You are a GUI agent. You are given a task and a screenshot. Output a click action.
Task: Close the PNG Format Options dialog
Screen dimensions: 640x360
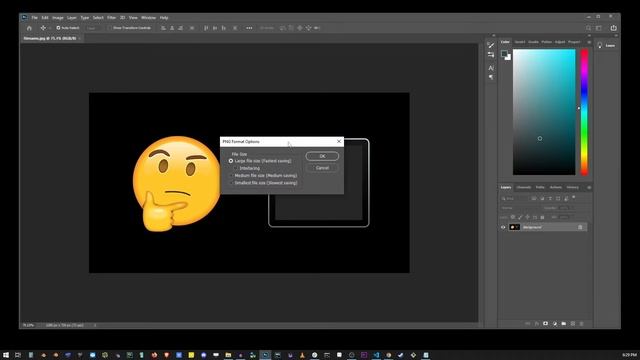[x=339, y=141]
